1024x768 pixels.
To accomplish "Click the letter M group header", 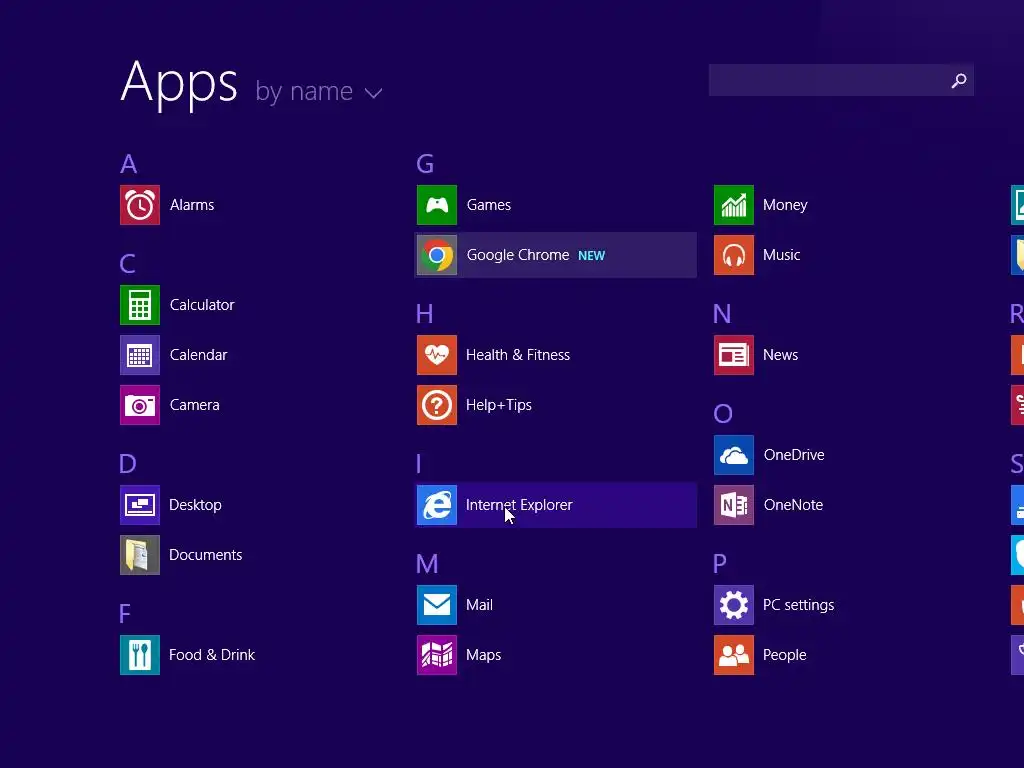I will [x=427, y=564].
